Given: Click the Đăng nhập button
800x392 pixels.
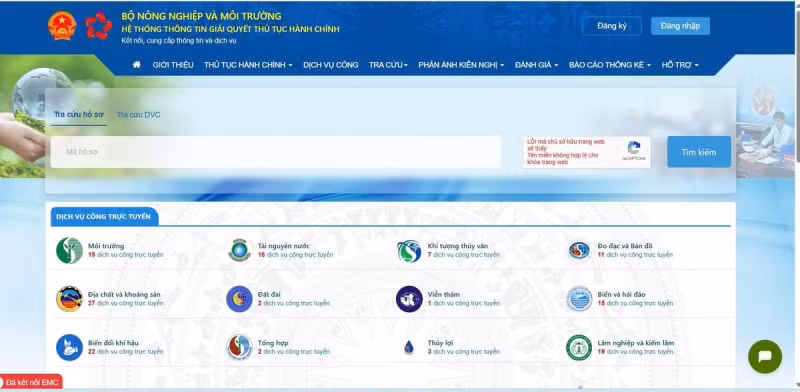Looking at the screenshot, I should pos(680,26).
